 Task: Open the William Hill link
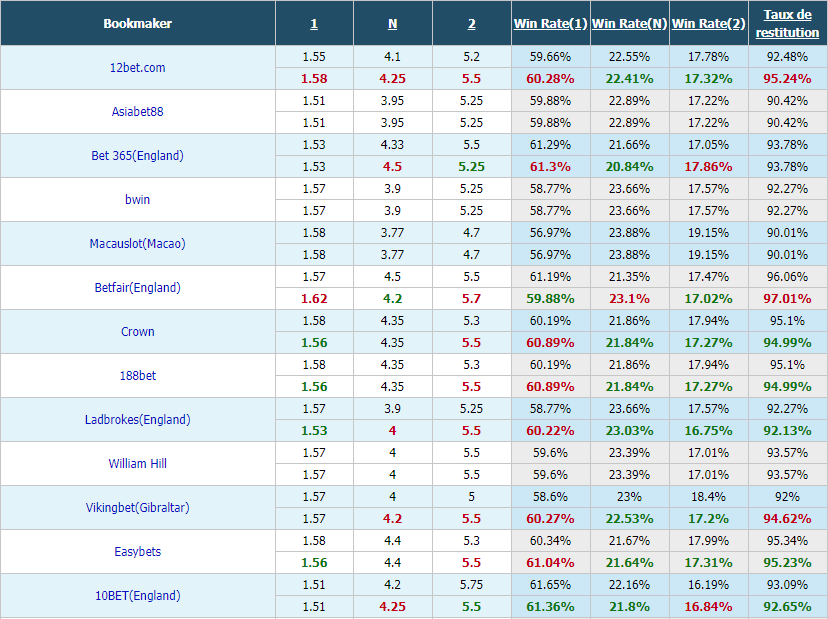tap(137, 464)
